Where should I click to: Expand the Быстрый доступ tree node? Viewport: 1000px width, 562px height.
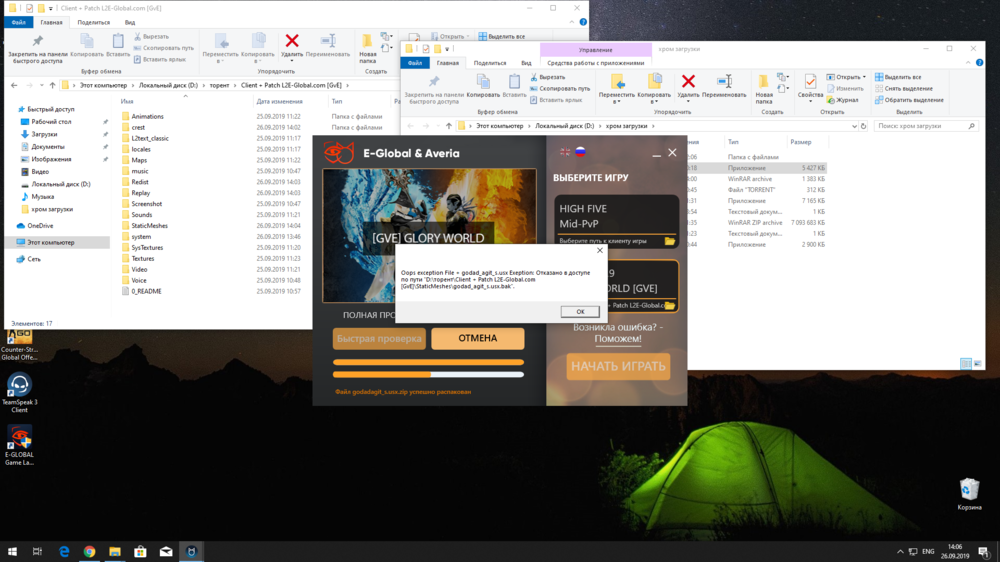tap(12, 109)
